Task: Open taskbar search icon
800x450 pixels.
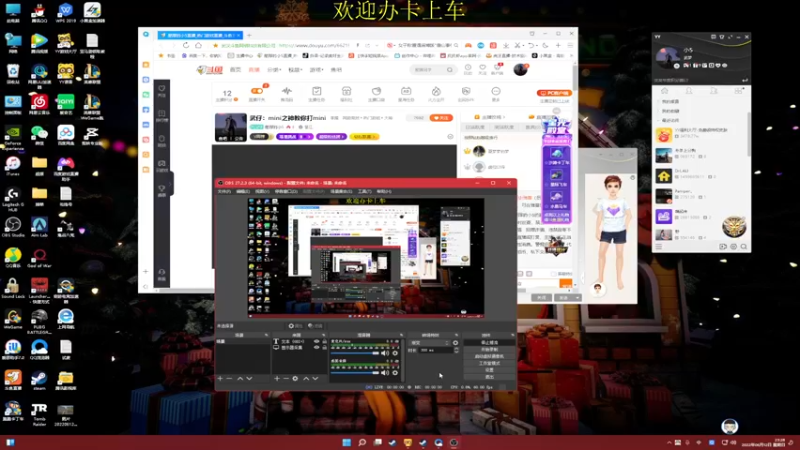Action: point(362,442)
